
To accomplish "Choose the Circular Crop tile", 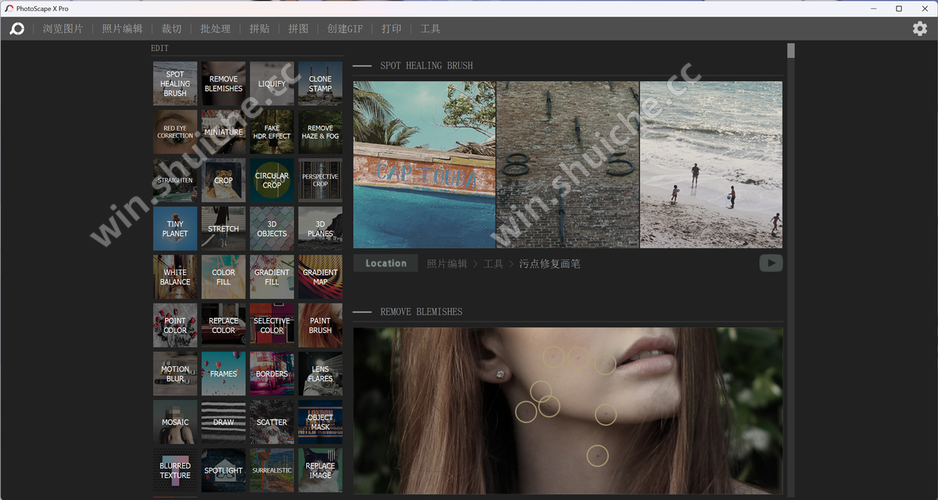I will tap(272, 180).
